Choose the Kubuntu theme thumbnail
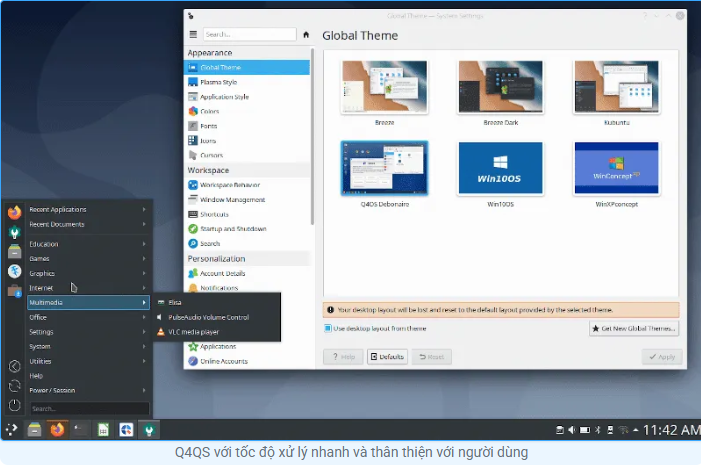701x467 pixels. click(x=617, y=87)
